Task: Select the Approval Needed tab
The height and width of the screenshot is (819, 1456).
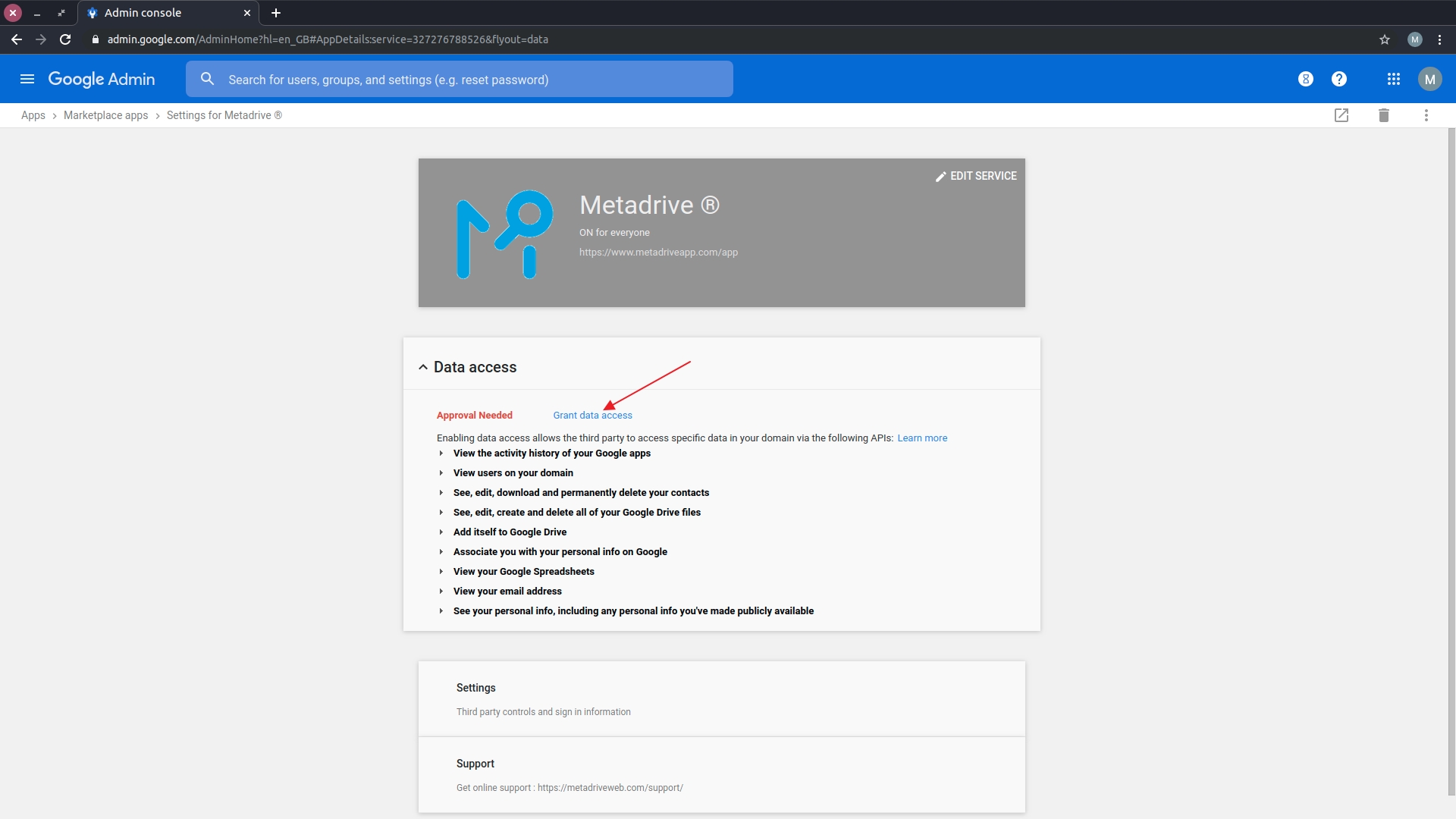Action: 475,415
